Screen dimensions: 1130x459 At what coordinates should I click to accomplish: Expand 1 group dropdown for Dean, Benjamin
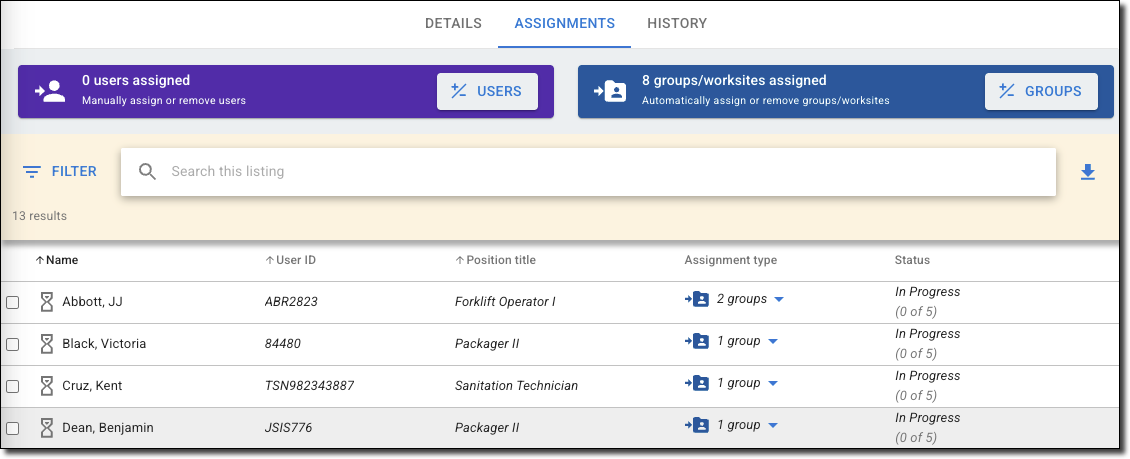point(772,426)
